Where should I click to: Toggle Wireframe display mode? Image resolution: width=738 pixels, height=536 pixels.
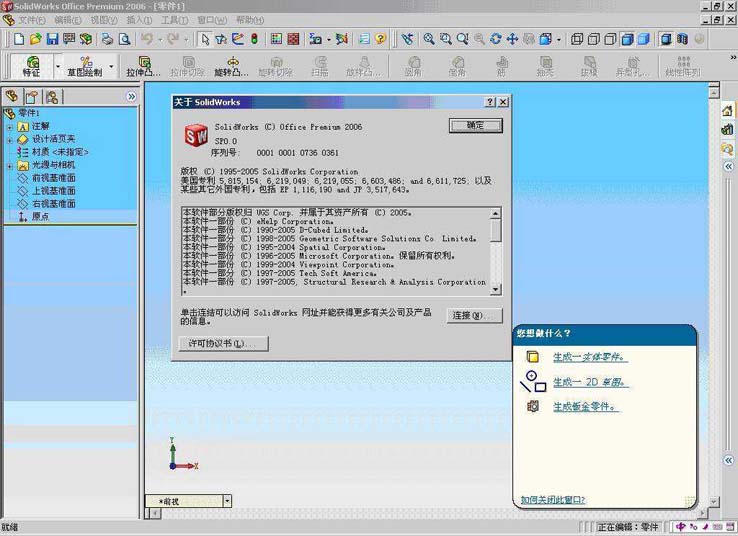[x=577, y=39]
